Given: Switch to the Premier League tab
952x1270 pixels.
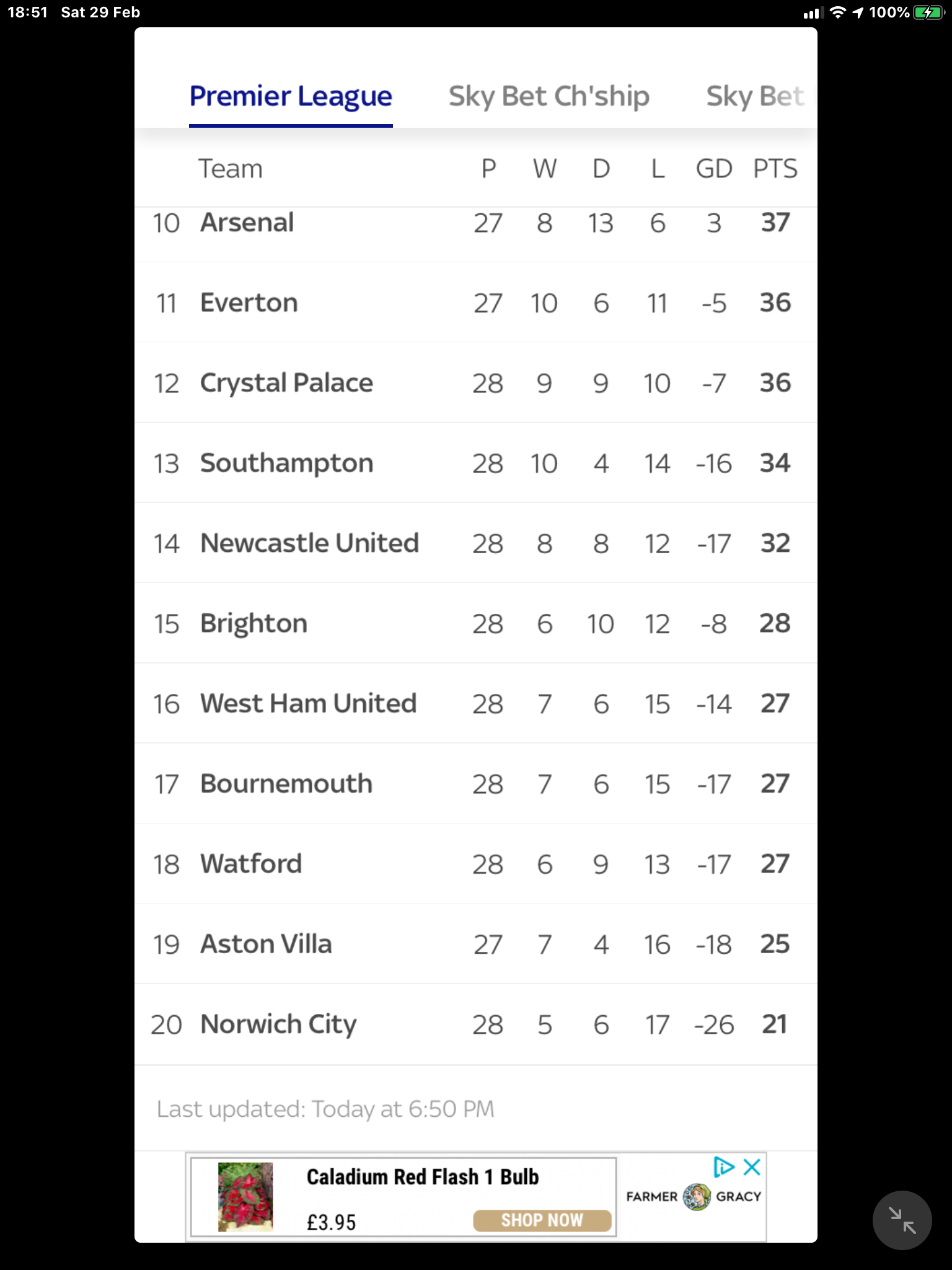Looking at the screenshot, I should 291,96.
